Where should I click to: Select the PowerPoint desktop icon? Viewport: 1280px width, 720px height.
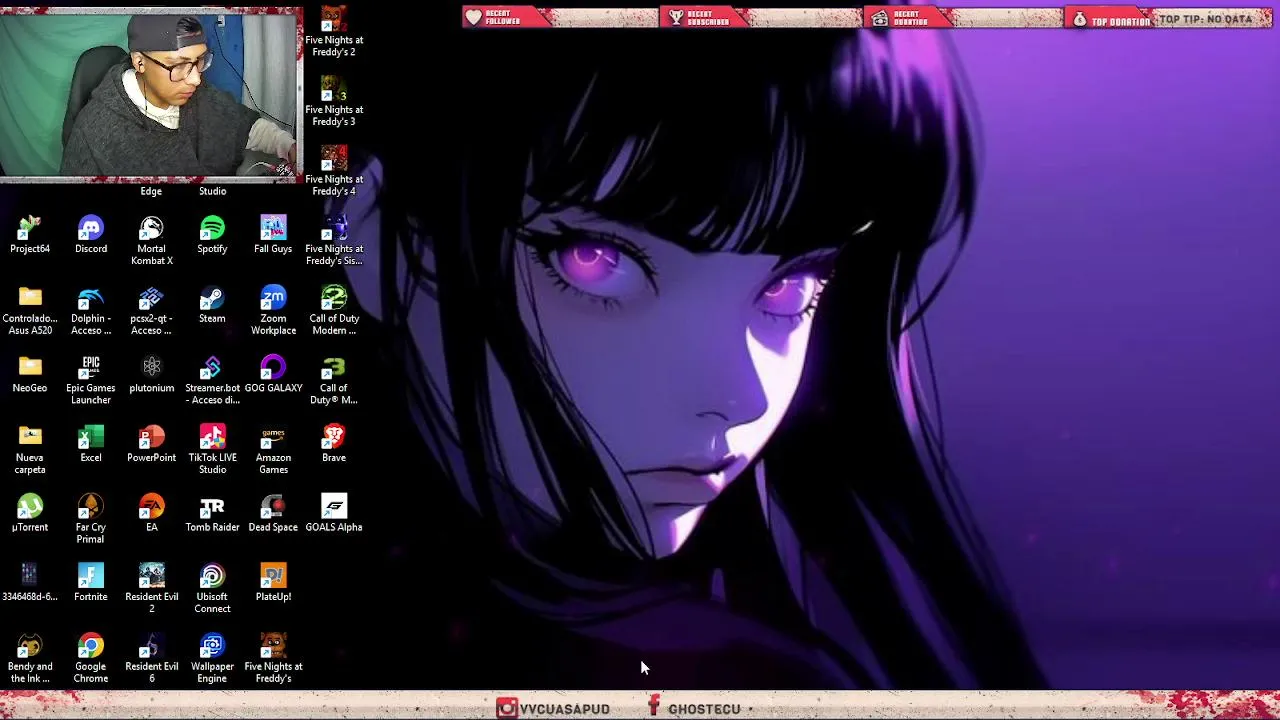[152, 444]
